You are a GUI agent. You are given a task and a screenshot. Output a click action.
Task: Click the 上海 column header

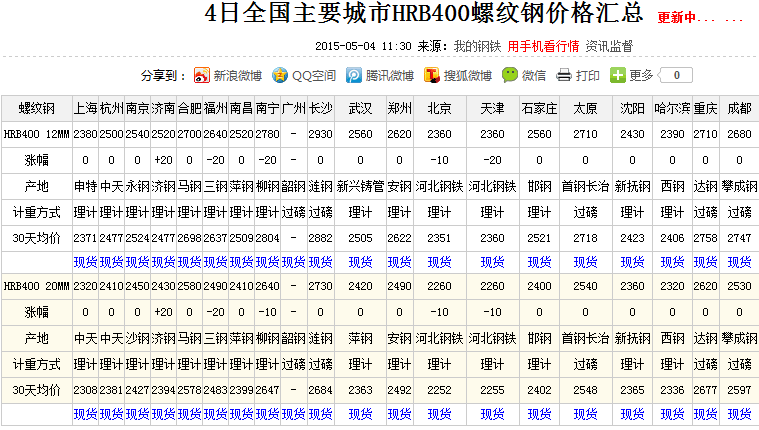click(x=86, y=108)
